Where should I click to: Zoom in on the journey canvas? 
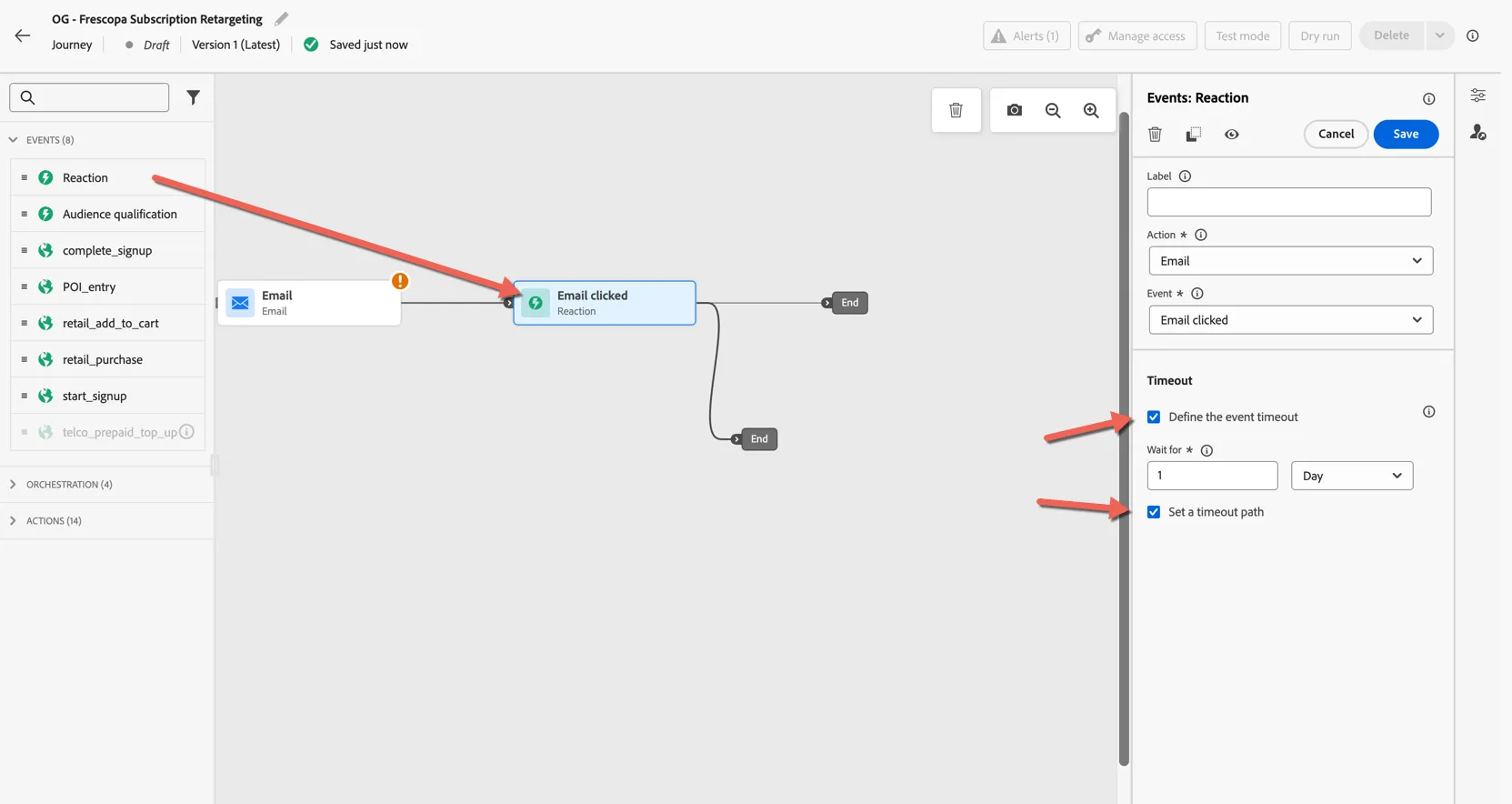tap(1091, 110)
